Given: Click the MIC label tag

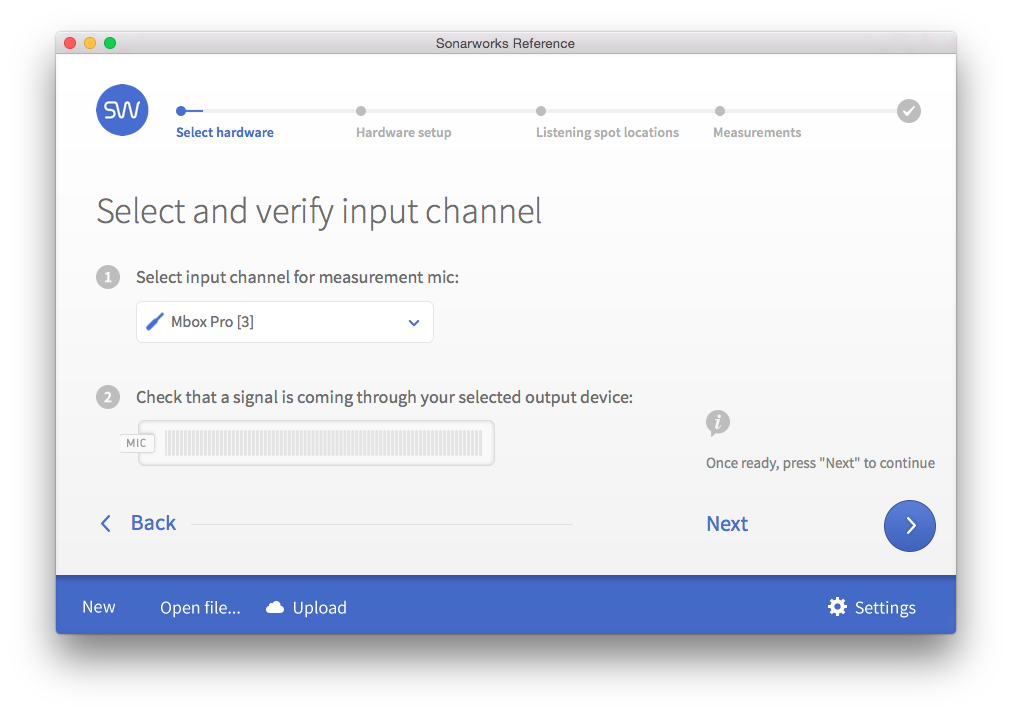Looking at the screenshot, I should click(x=137, y=443).
